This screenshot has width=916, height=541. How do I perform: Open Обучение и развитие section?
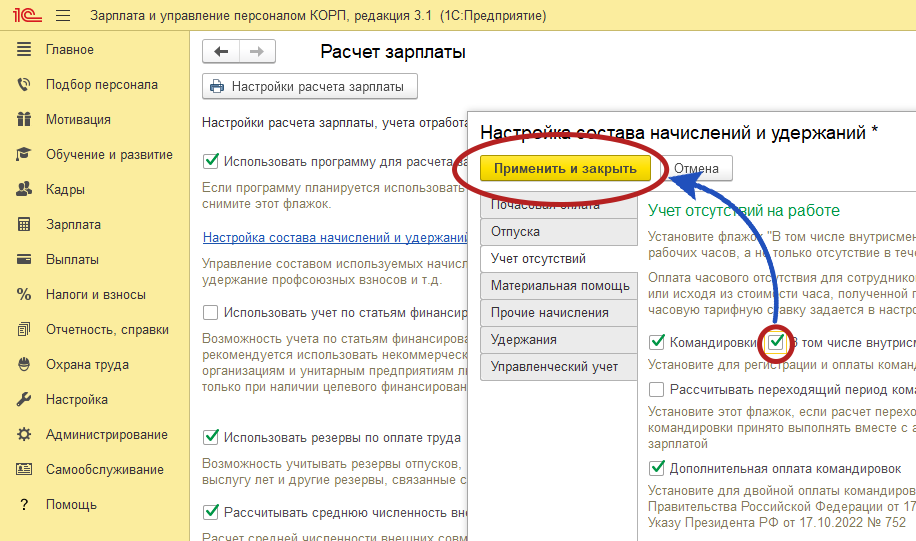tap(109, 155)
